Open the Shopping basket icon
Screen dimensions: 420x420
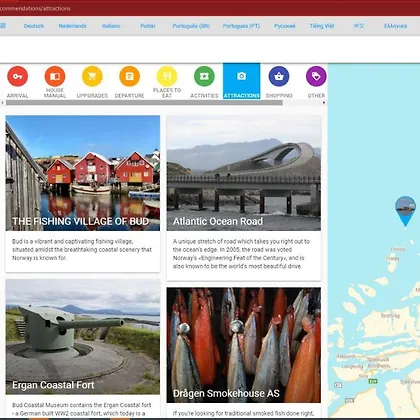[x=279, y=76]
